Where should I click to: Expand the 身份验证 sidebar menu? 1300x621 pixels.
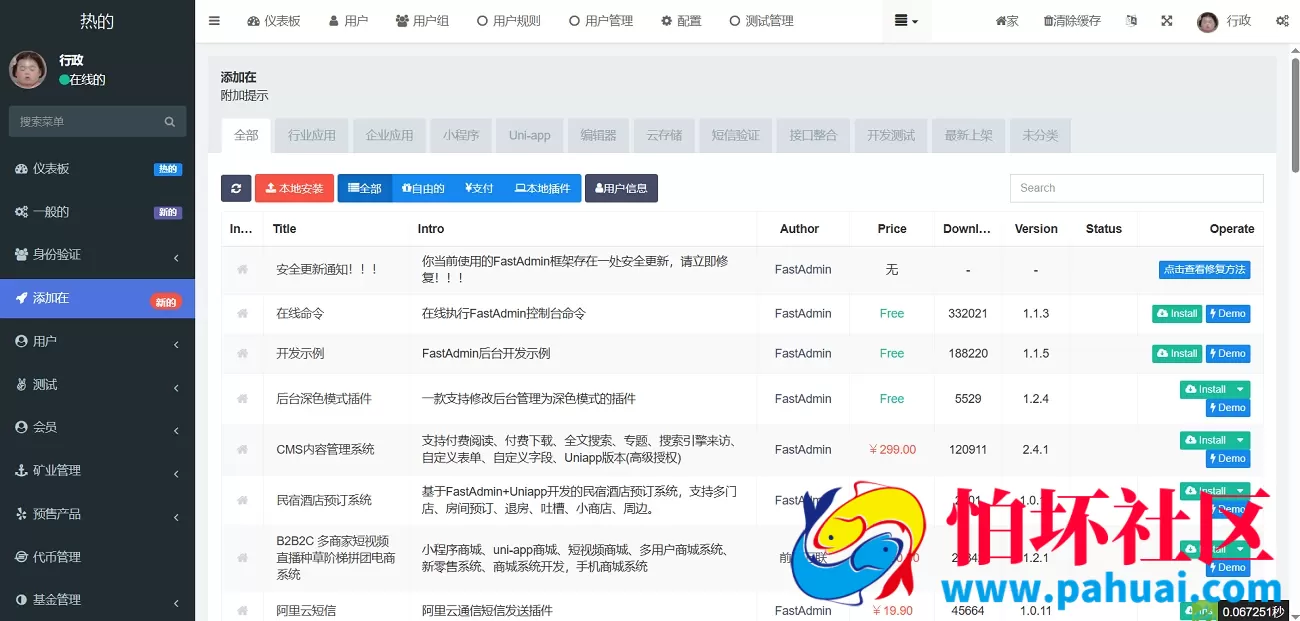click(x=97, y=255)
